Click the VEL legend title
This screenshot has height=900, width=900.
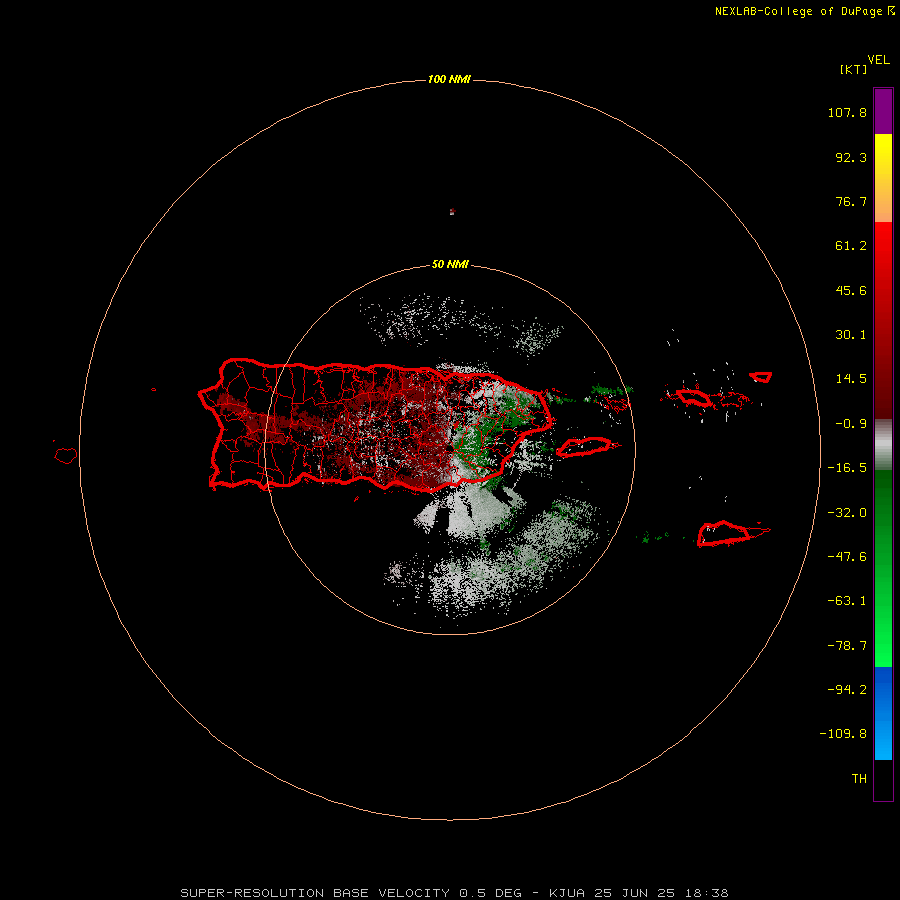pyautogui.click(x=878, y=60)
